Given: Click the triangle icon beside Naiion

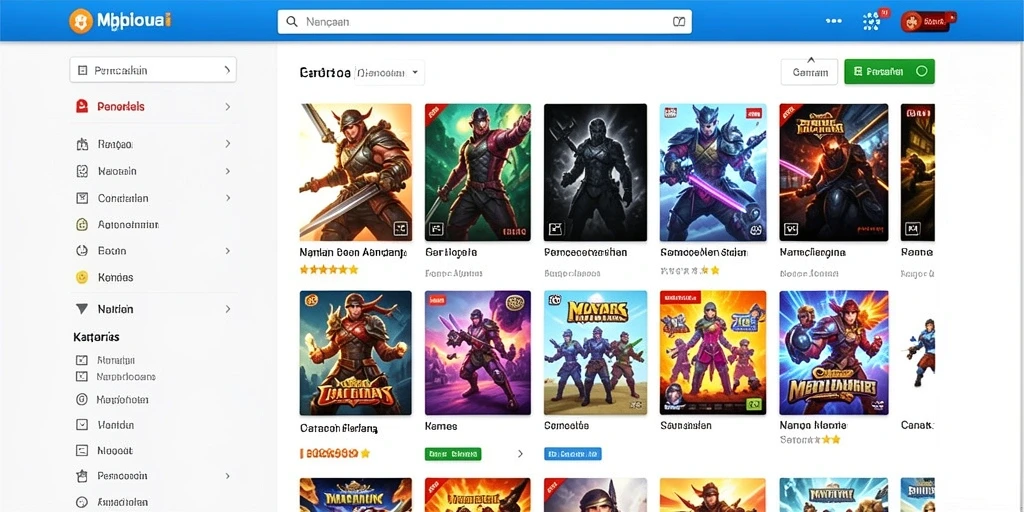Looking at the screenshot, I should point(82,309).
